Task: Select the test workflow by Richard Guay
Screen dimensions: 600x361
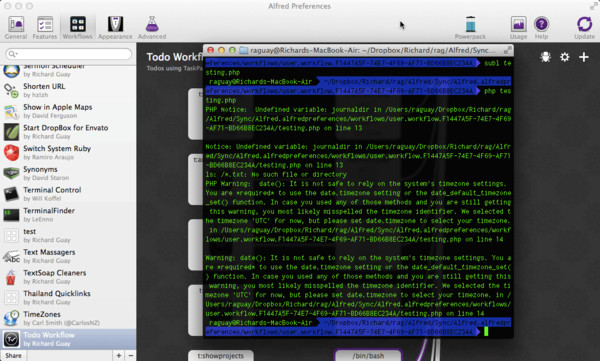Action: pyautogui.click(x=68, y=235)
